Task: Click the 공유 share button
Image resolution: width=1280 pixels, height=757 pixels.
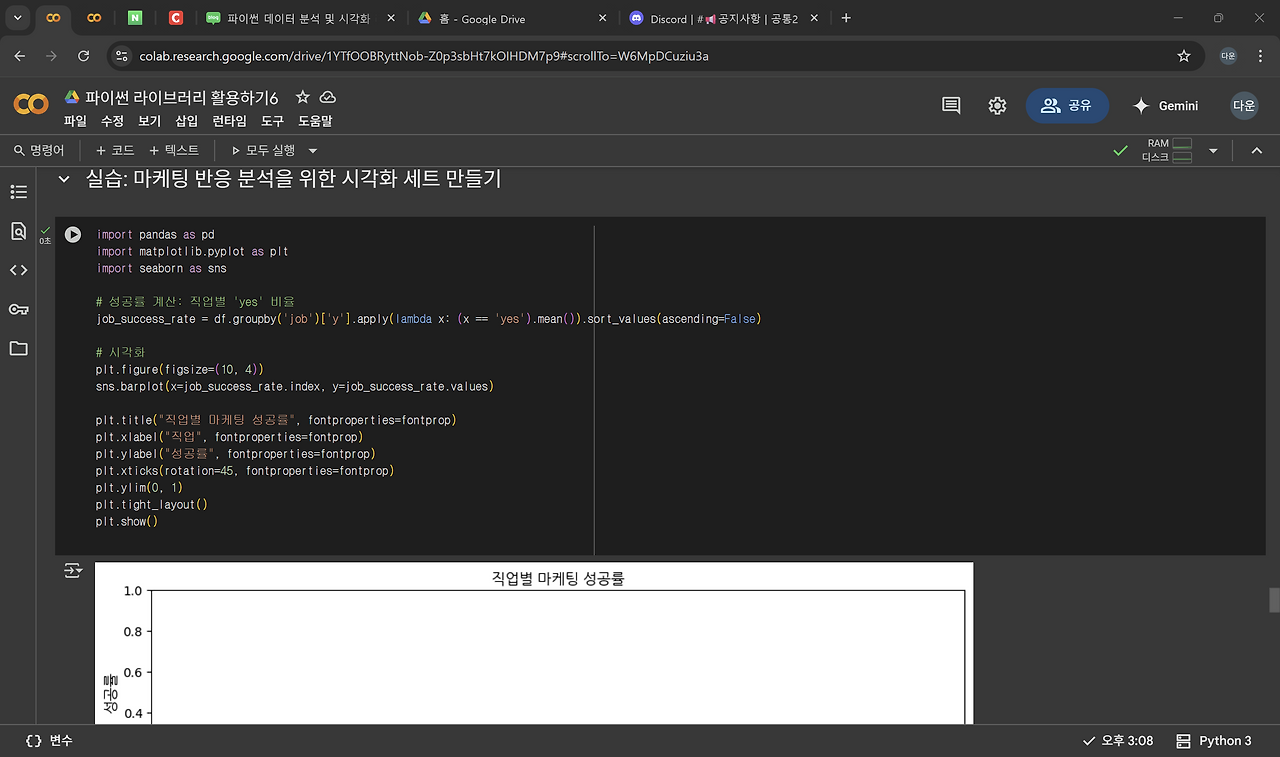Action: (x=1067, y=105)
